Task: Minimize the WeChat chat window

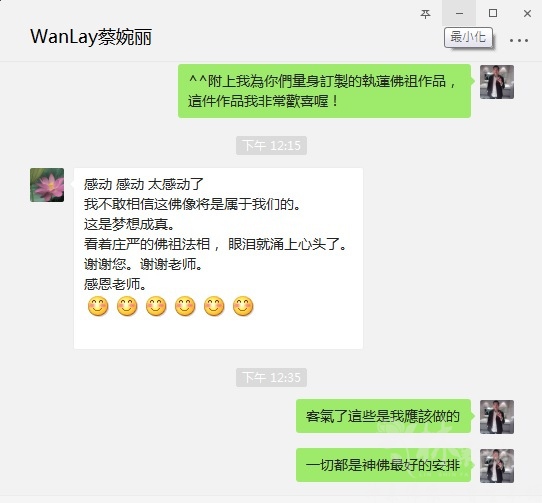Action: click(459, 13)
